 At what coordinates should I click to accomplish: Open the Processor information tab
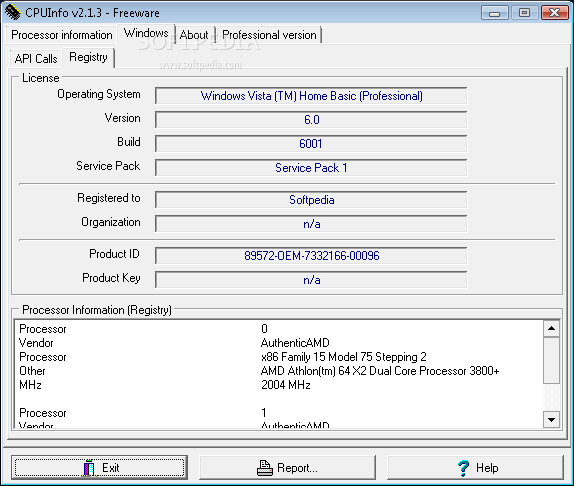[x=62, y=35]
